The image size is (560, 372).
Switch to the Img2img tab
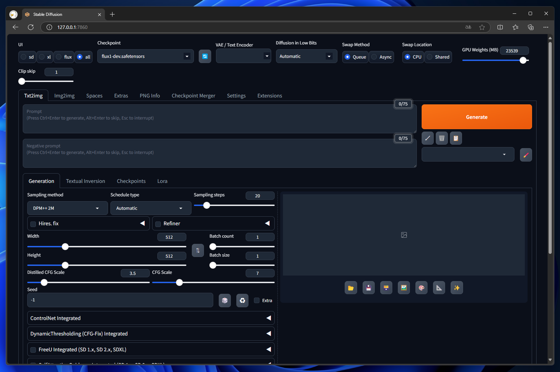point(64,96)
